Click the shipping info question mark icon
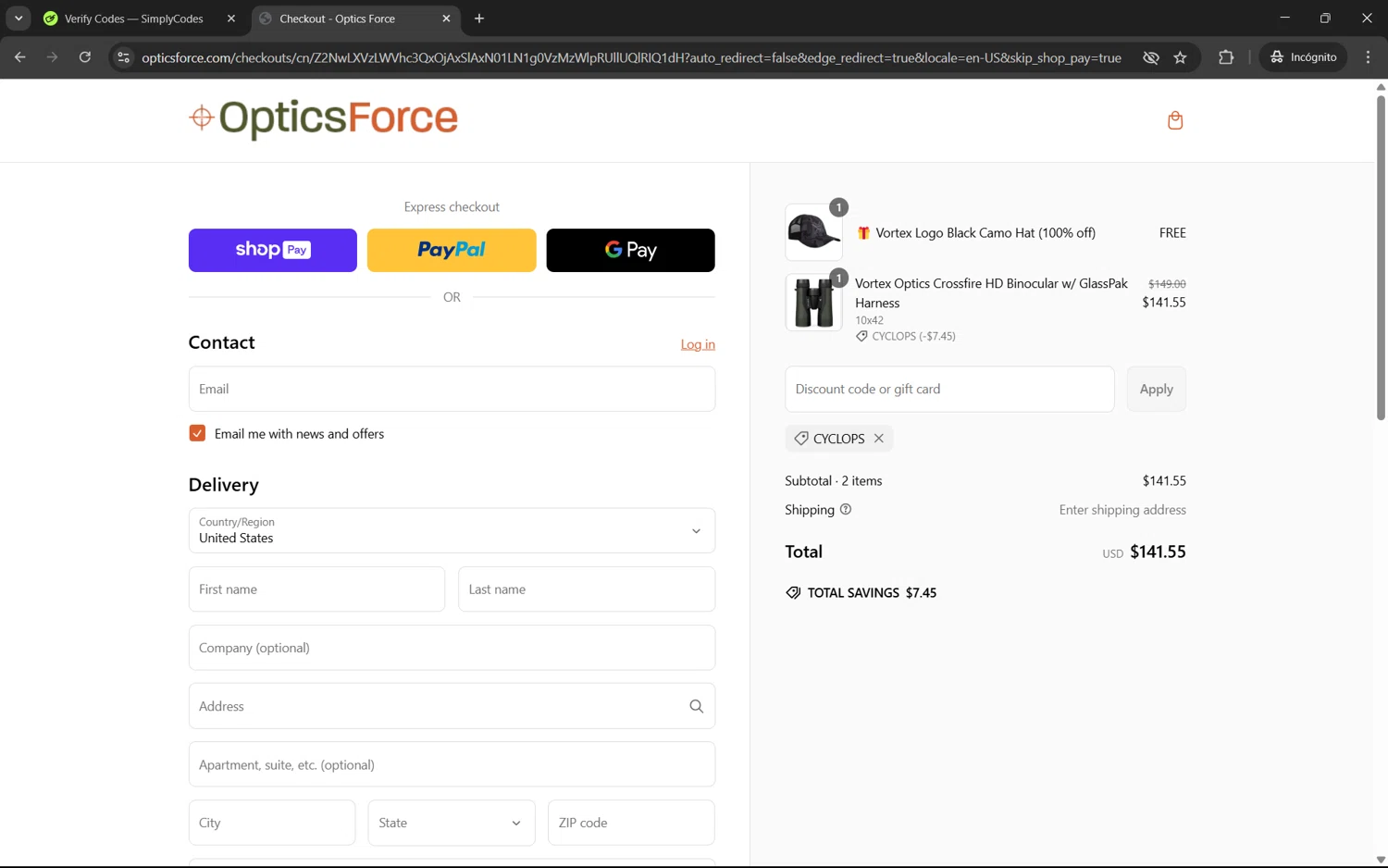 pos(846,510)
